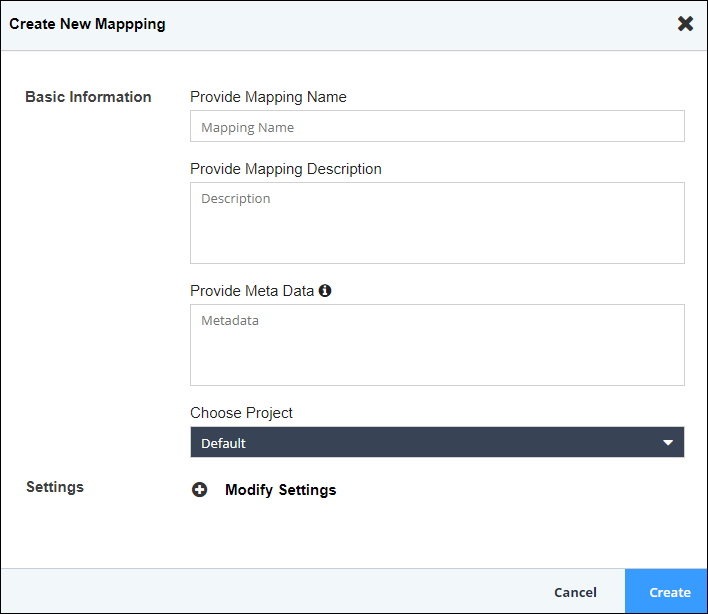
Task: Select the Settings section heading
Action: [55, 487]
